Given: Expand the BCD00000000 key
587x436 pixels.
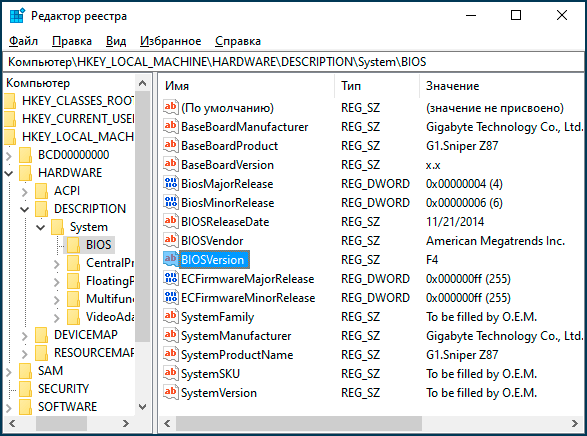Looking at the screenshot, I should [x=9, y=155].
